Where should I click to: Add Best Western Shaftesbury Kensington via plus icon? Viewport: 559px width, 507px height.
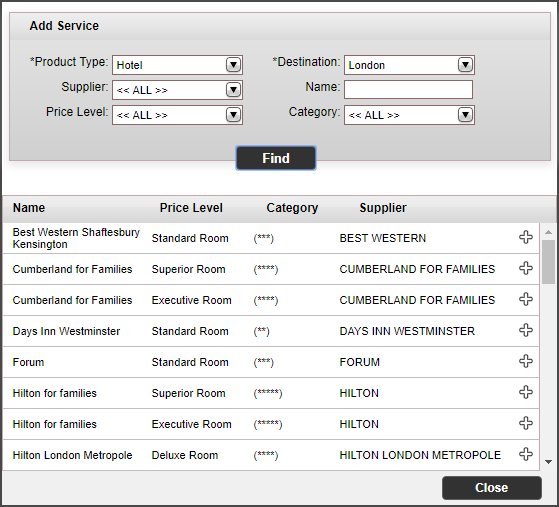tap(526, 237)
